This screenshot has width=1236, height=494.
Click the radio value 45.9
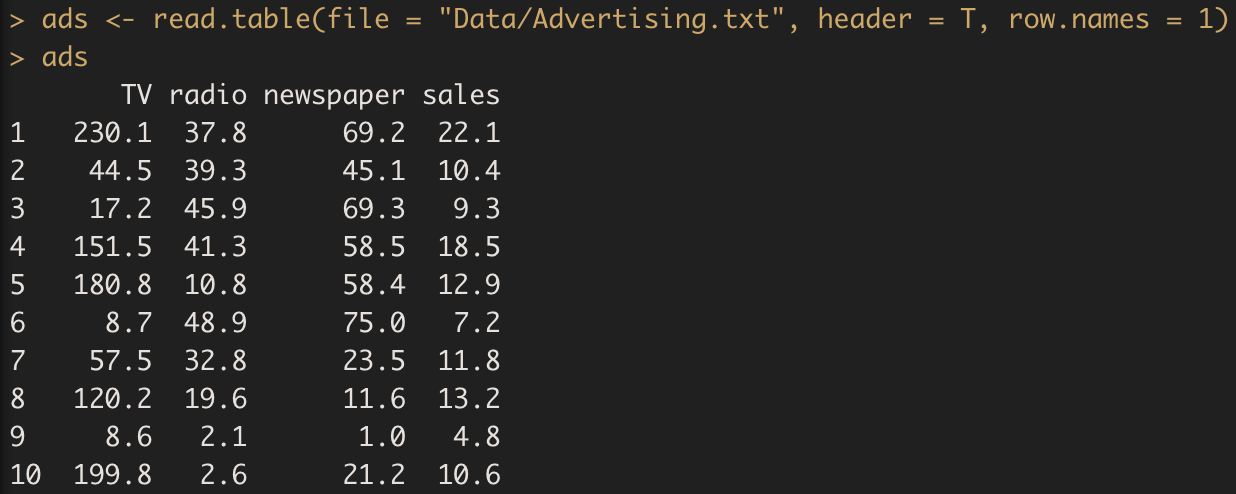click(x=215, y=210)
